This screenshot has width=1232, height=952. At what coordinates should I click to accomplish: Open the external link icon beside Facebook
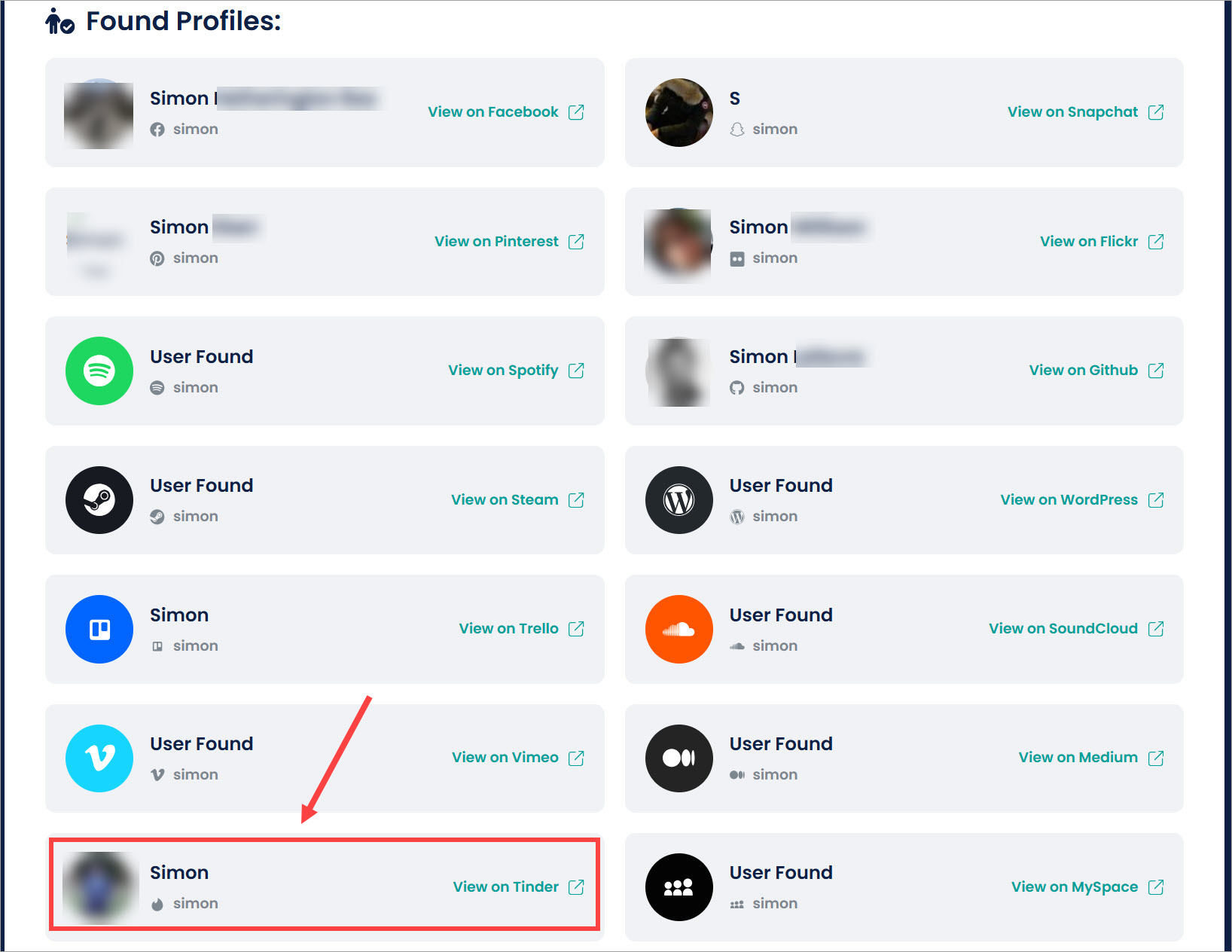pyautogui.click(x=576, y=112)
